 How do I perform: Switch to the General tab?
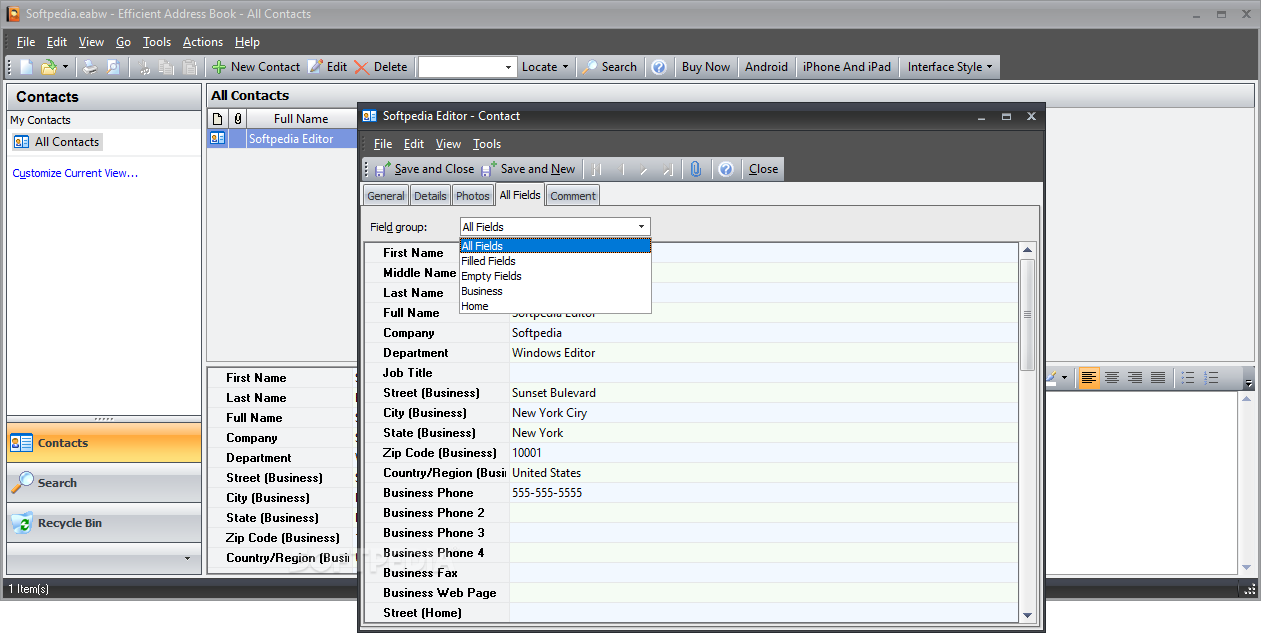point(386,196)
